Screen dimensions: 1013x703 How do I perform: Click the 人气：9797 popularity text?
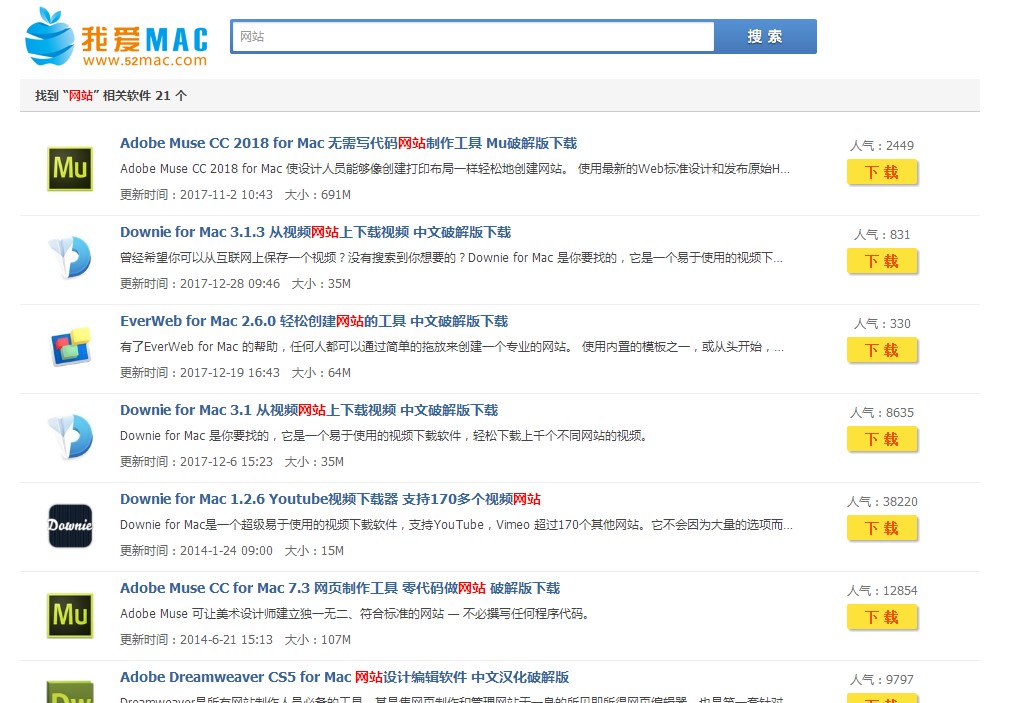(x=882, y=680)
